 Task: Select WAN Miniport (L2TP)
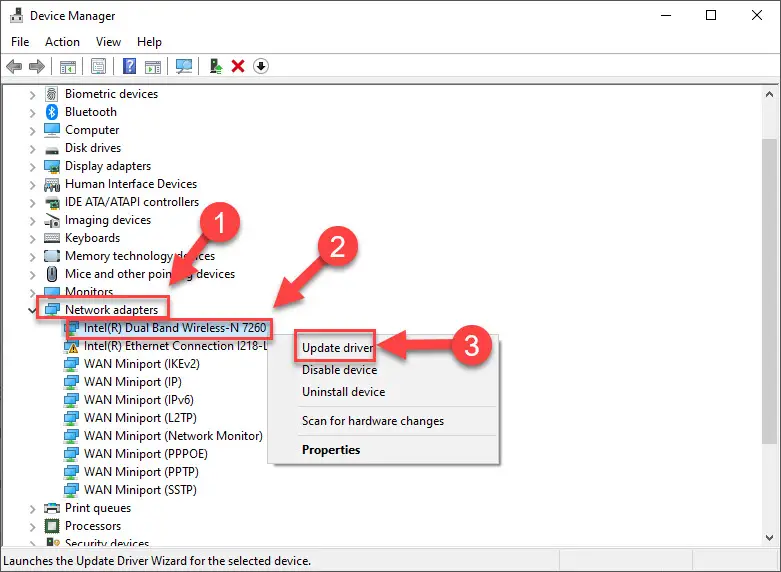[140, 418]
